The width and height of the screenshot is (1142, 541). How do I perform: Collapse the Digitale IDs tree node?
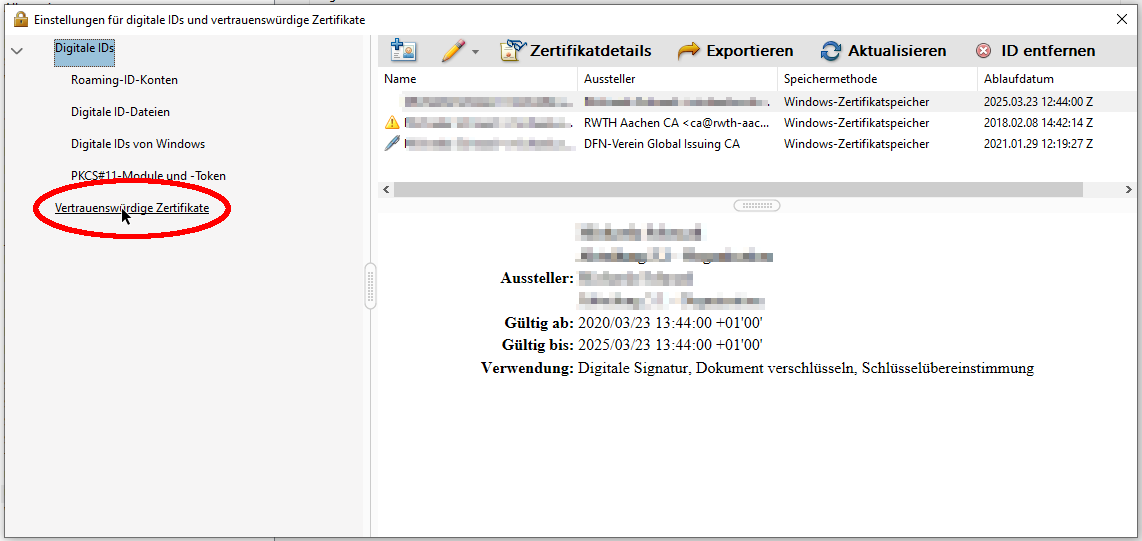16,50
